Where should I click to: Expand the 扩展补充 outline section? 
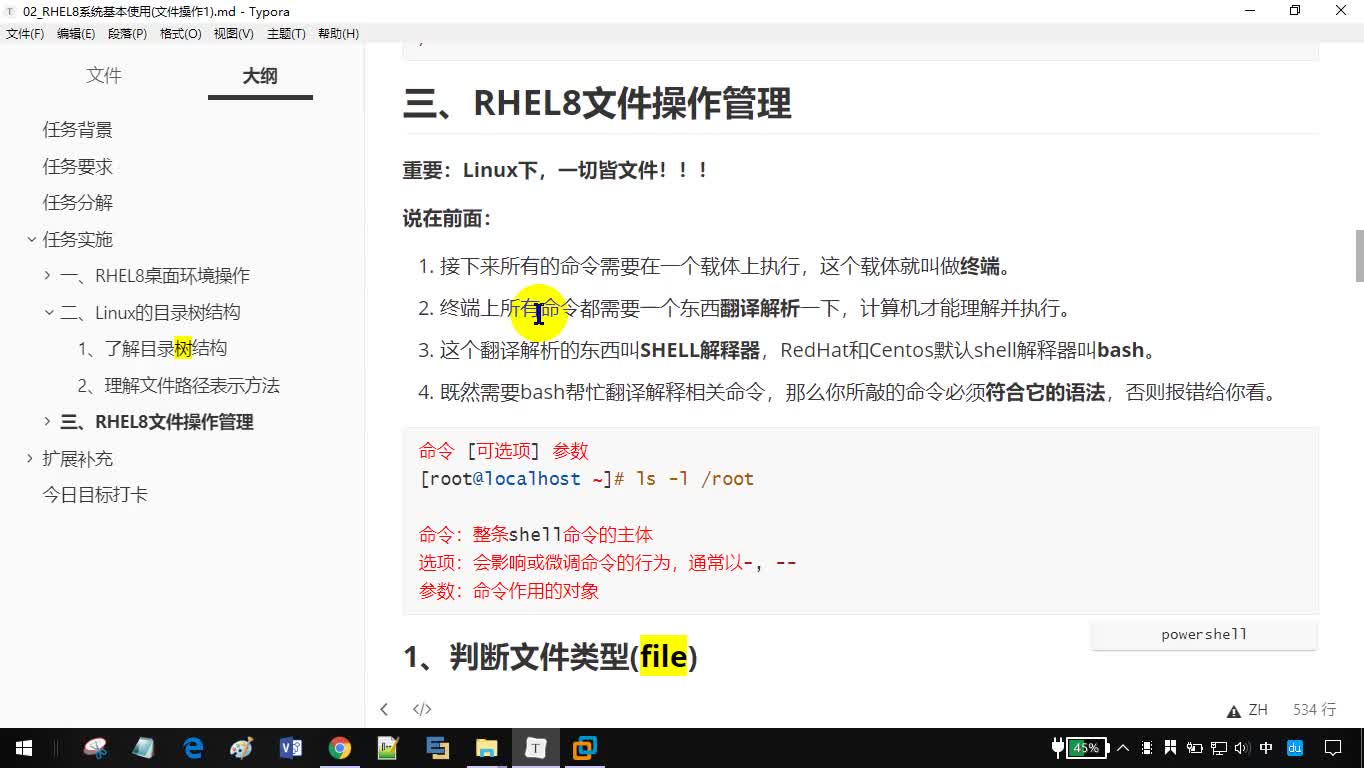(30, 459)
